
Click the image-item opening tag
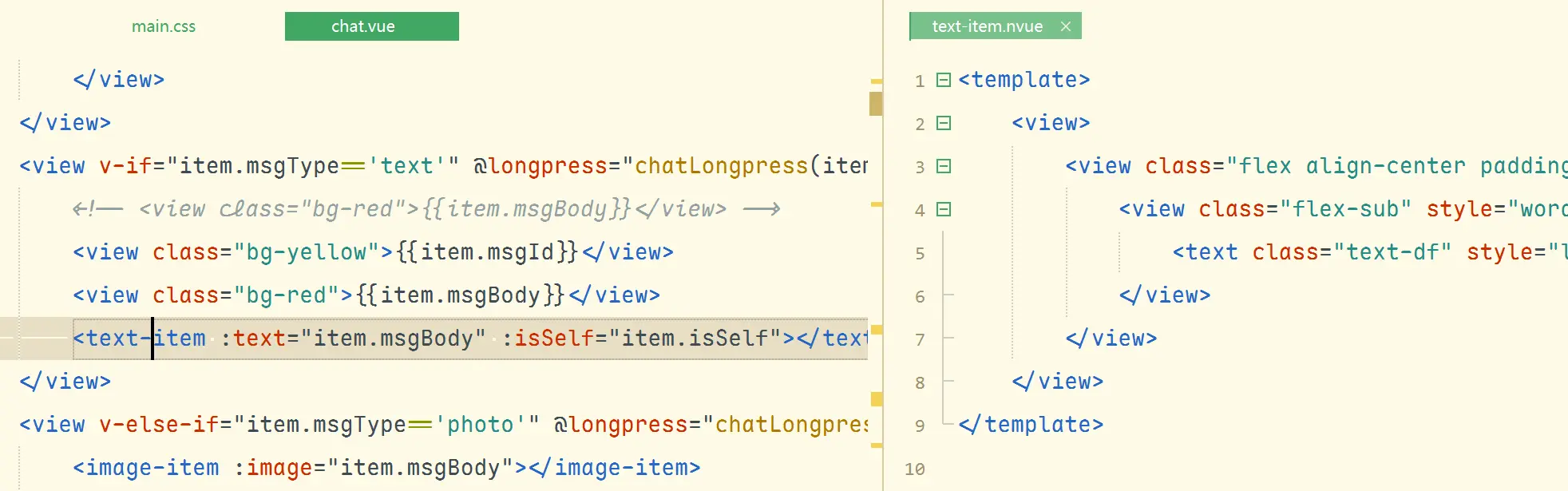pyautogui.click(x=146, y=468)
